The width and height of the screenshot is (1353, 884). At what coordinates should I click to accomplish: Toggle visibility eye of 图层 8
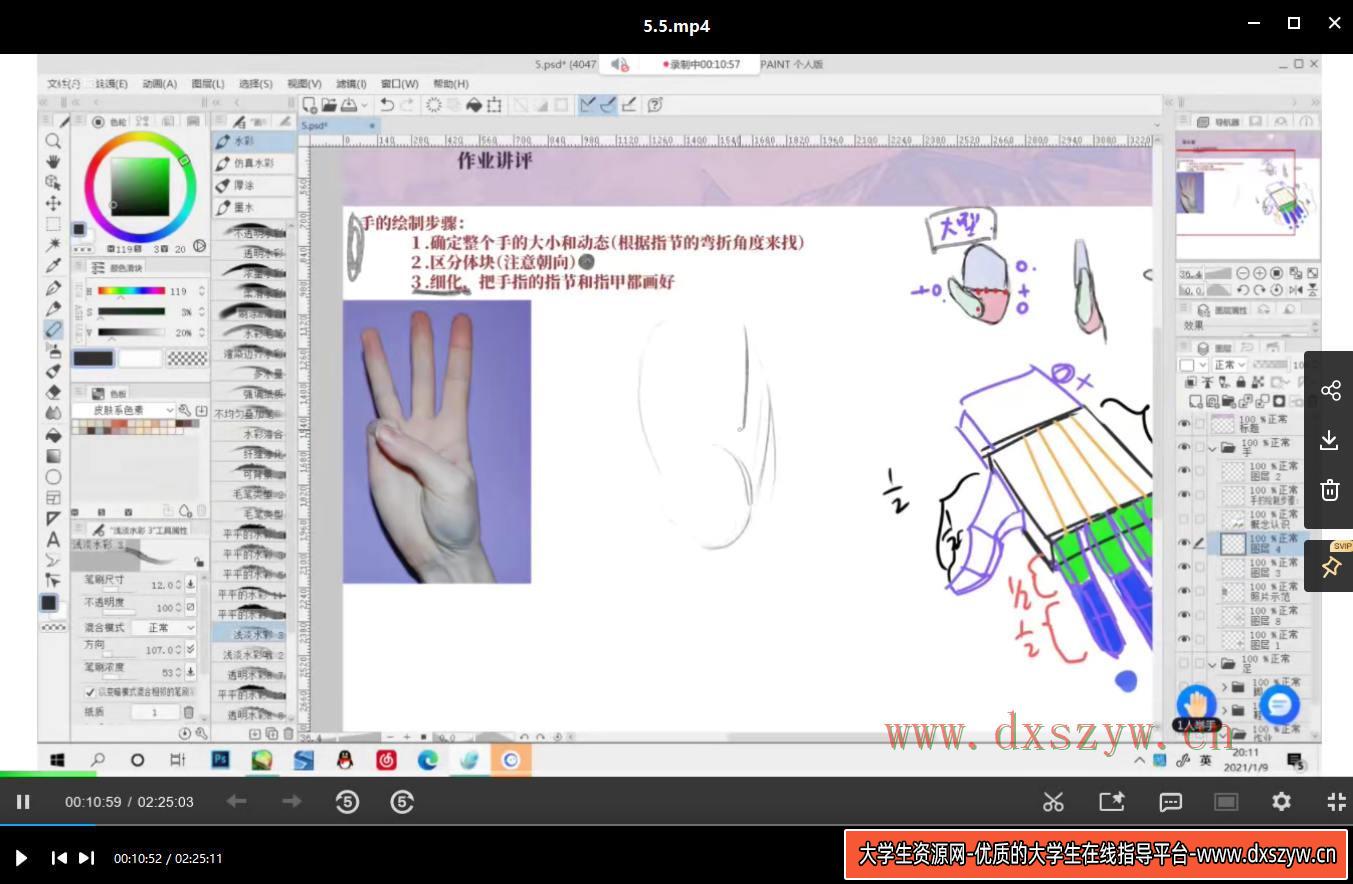[x=1184, y=615]
